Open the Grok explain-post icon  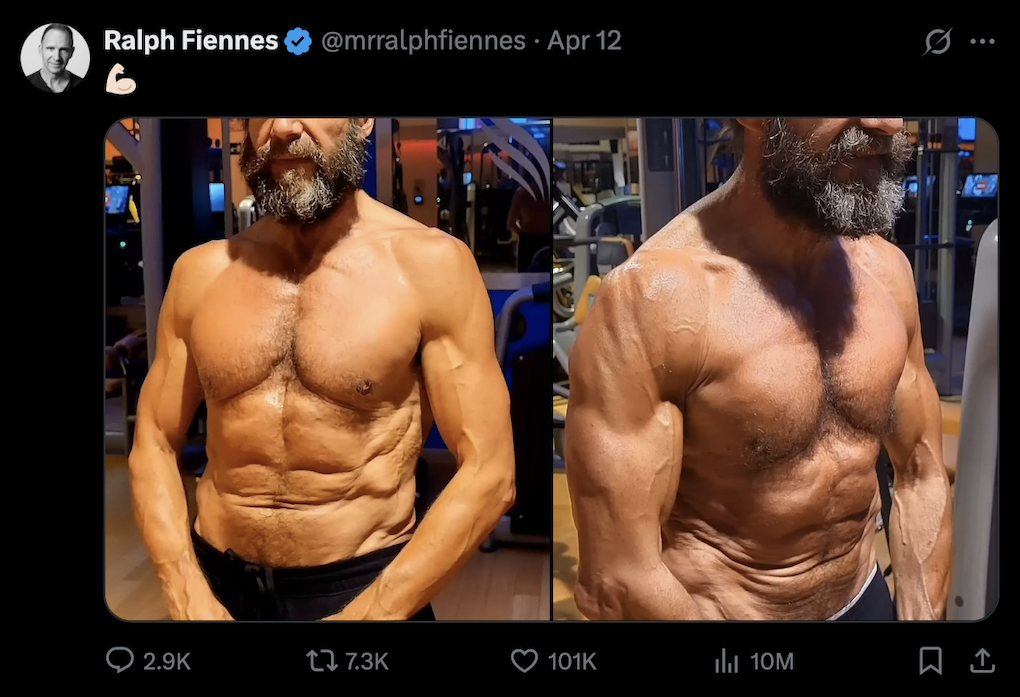click(x=937, y=41)
